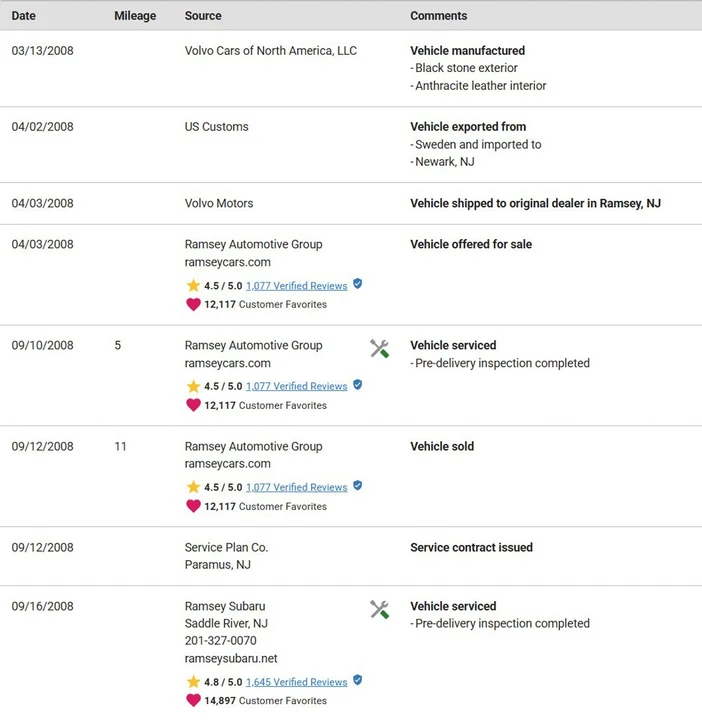Click the verified shield next to 1,645 reviews
Viewport: 702px width, 720px height.
pyautogui.click(x=358, y=680)
